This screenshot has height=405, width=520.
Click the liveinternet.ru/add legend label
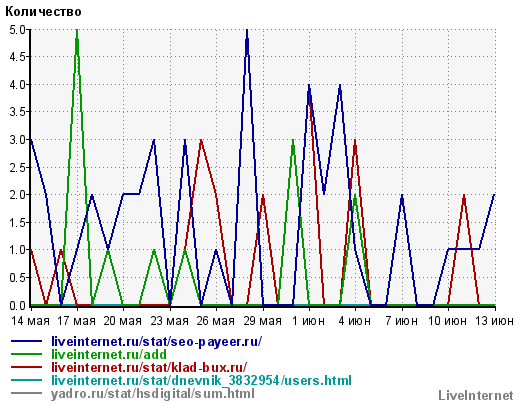109,355
